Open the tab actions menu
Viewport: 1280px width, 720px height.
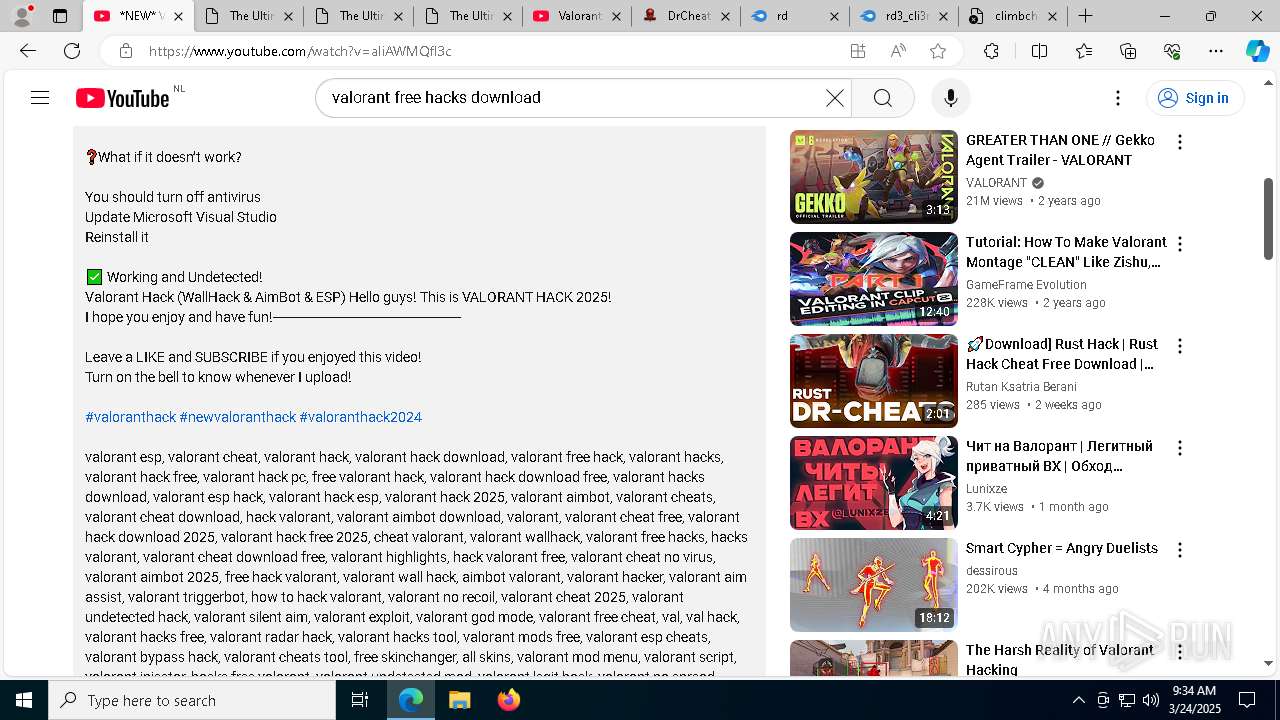pyautogui.click(x=60, y=16)
